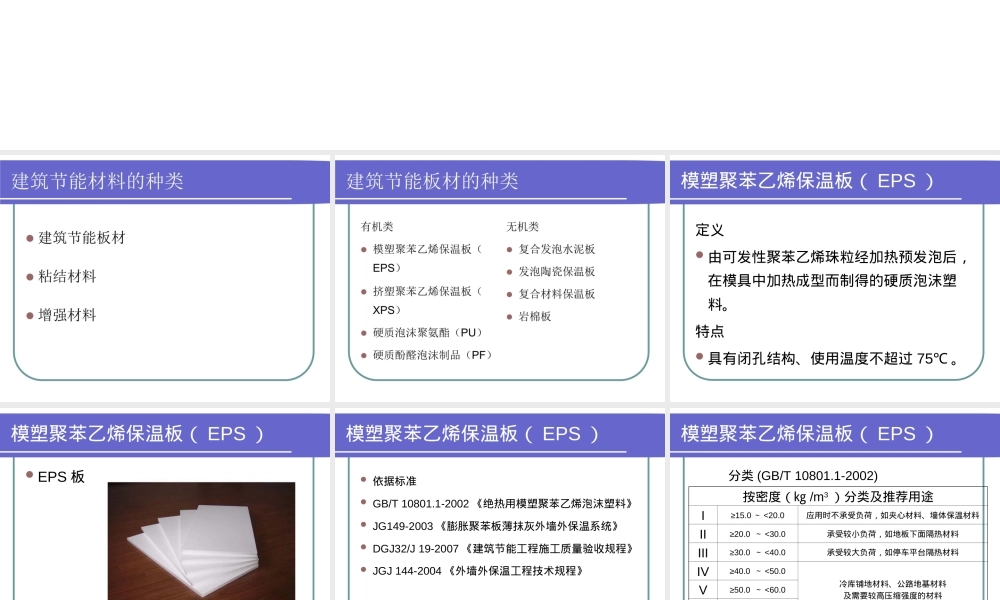Click the 硬质酚醛泡沫制品（PF）bullet

pos(434,355)
